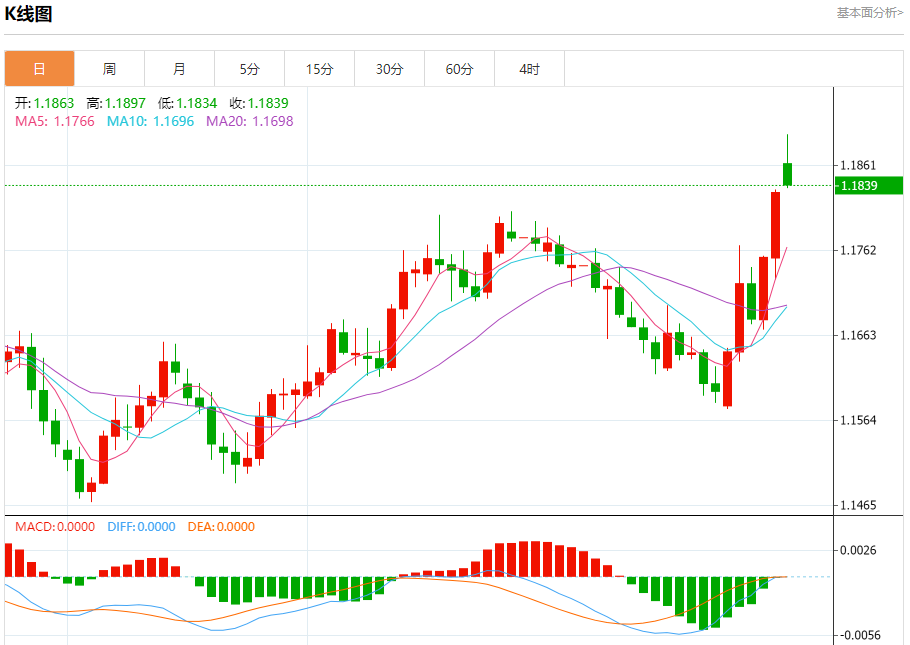Viewport: 910px width, 645px height.
Task: Click the MA20 legend label
Action: [x=249, y=121]
